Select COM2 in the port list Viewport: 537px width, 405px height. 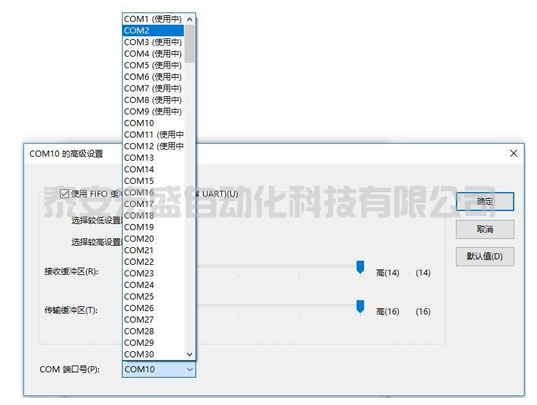click(153, 30)
